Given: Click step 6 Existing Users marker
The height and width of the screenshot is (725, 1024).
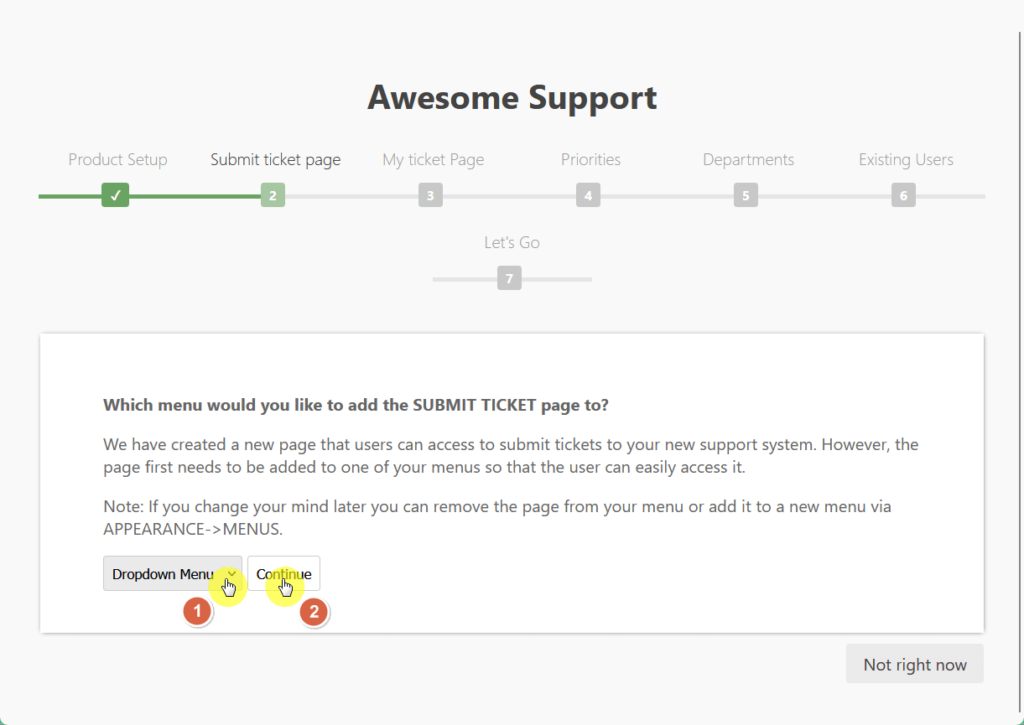Looking at the screenshot, I should coord(903,195).
